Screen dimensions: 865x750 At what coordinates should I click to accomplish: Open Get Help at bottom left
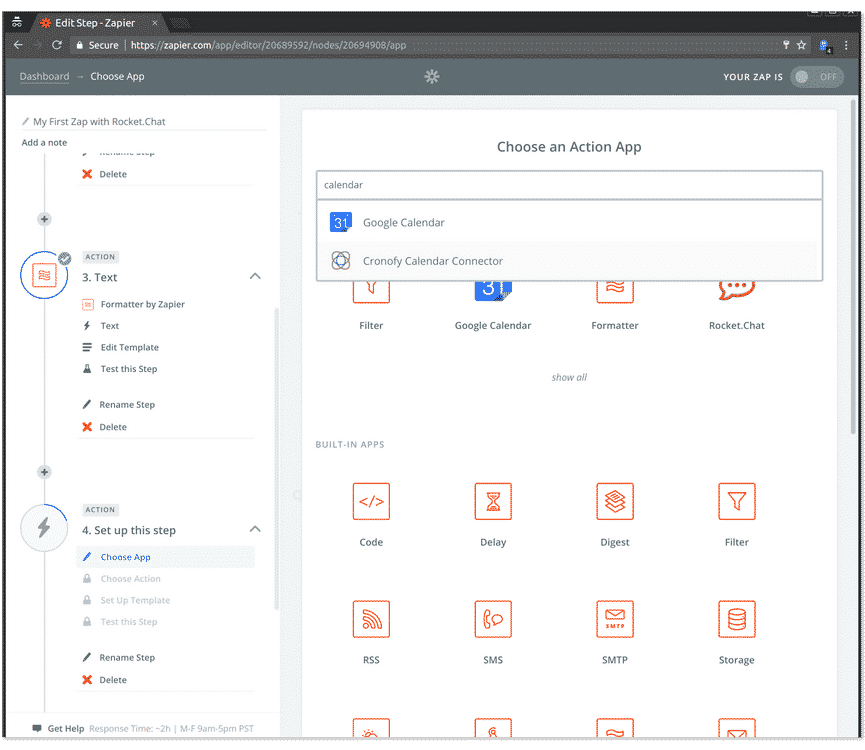66,728
